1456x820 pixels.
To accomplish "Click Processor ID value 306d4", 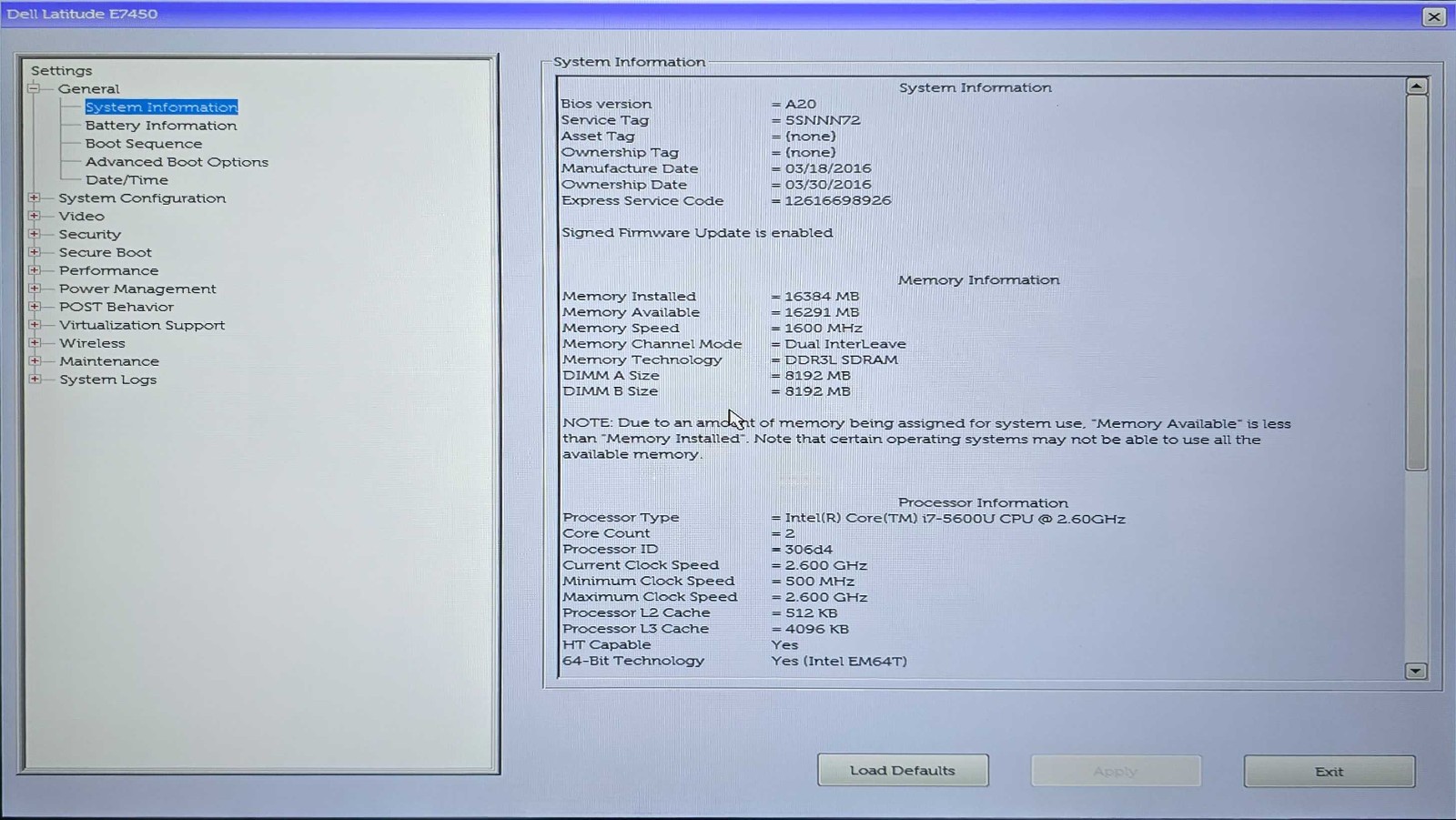I will [809, 550].
